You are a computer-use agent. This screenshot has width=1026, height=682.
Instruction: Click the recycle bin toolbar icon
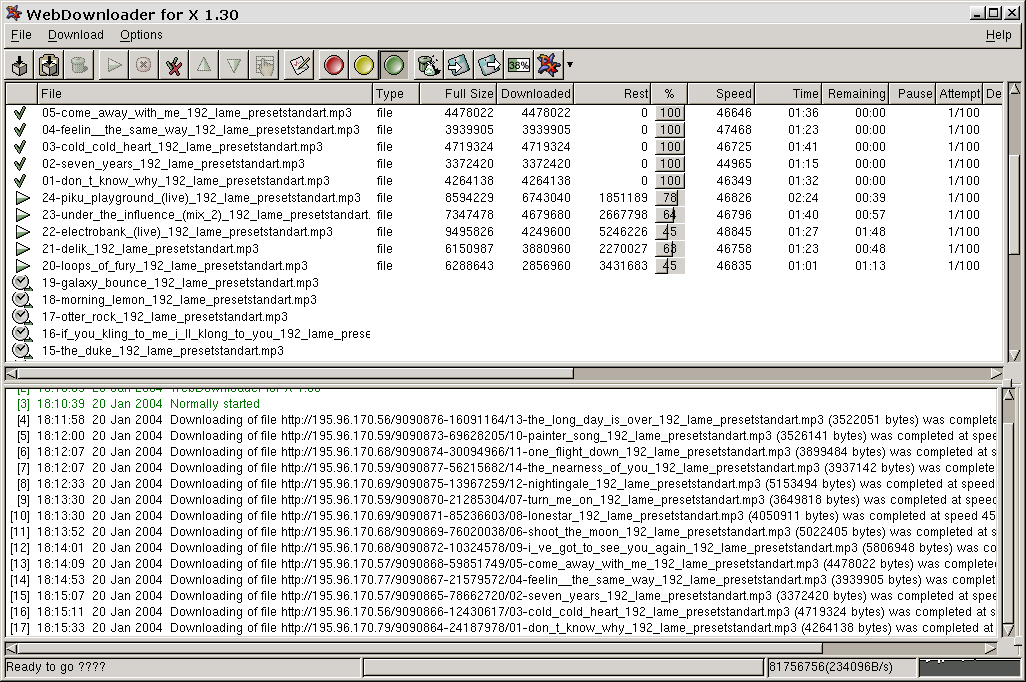click(429, 65)
